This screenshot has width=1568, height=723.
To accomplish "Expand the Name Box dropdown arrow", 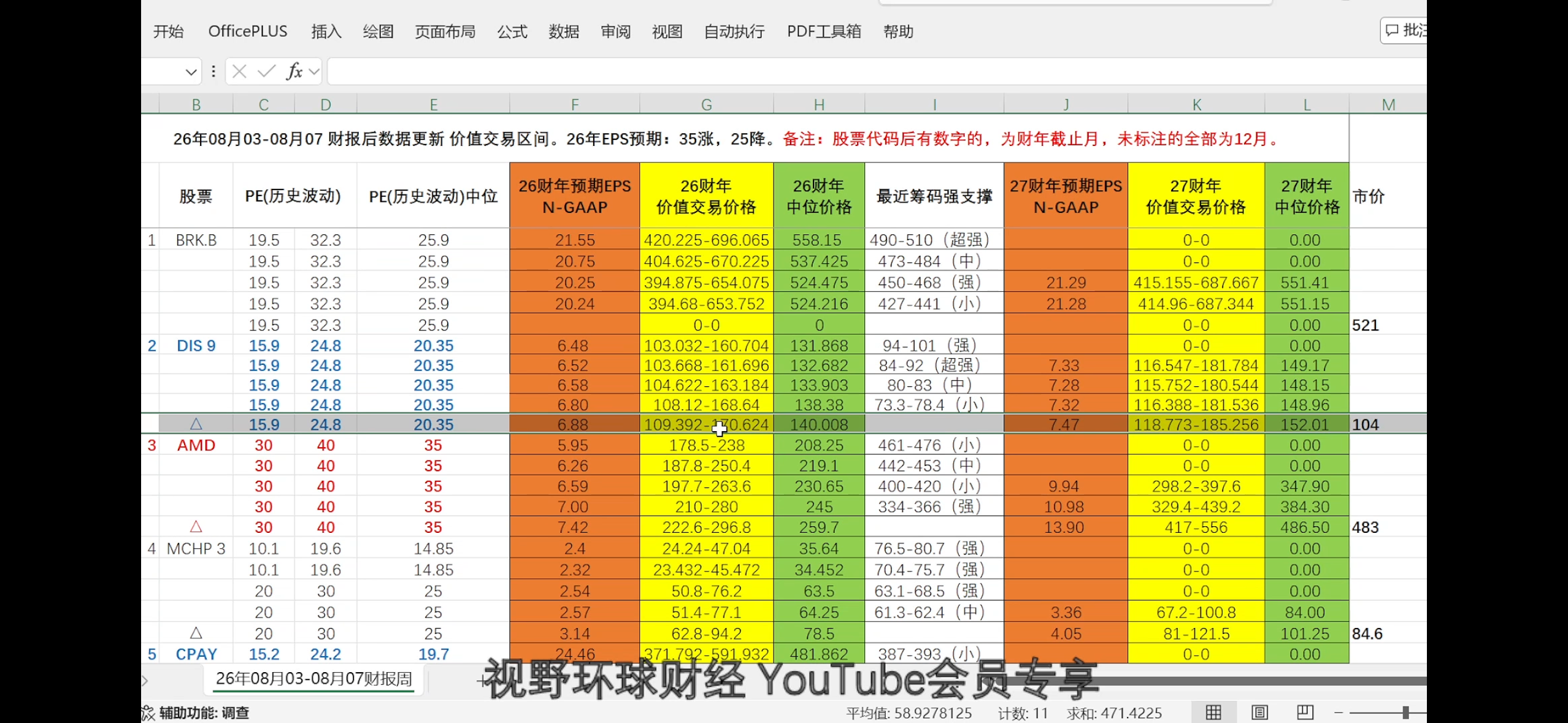I will (191, 72).
